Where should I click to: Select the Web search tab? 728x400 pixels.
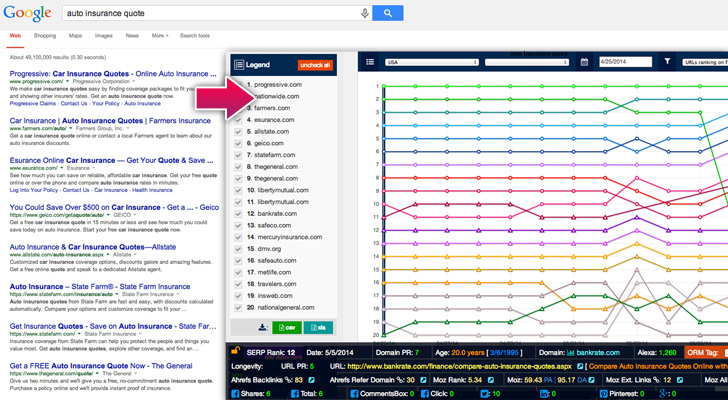(15, 36)
